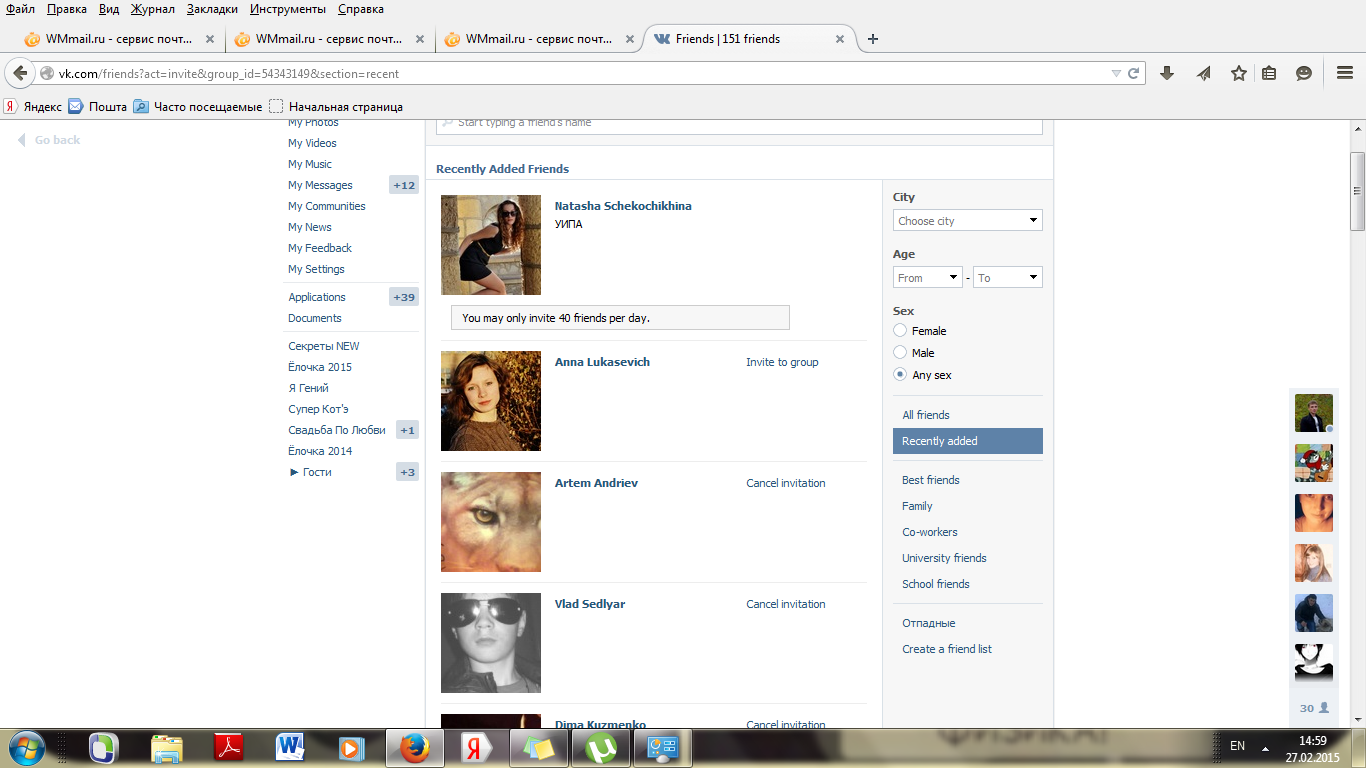Cancel invitation for Artem Andriev

click(x=786, y=483)
